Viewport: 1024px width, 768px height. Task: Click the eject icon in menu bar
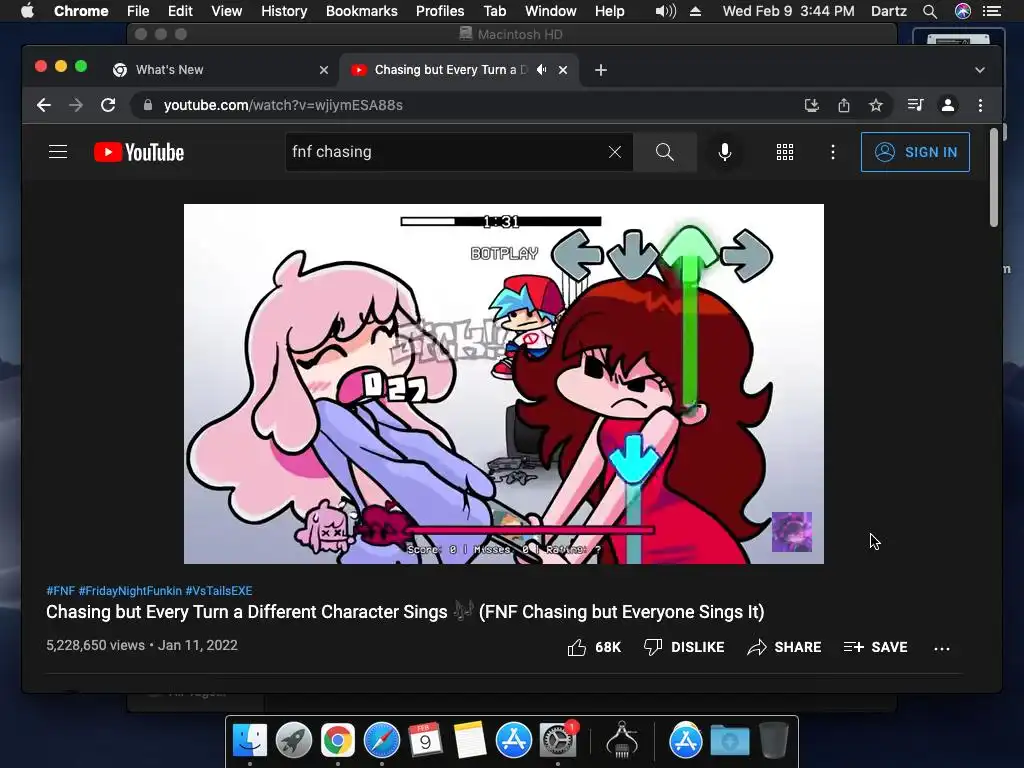click(696, 11)
